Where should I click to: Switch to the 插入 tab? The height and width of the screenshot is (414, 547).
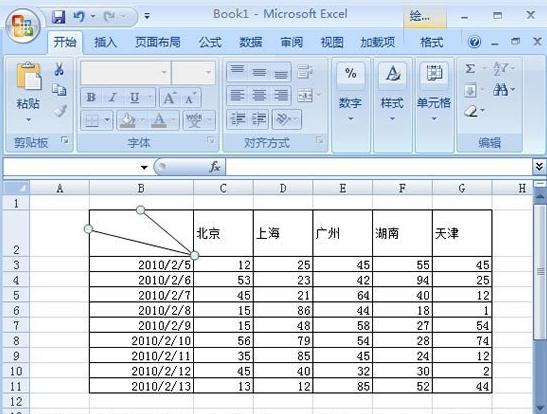pyautogui.click(x=105, y=42)
